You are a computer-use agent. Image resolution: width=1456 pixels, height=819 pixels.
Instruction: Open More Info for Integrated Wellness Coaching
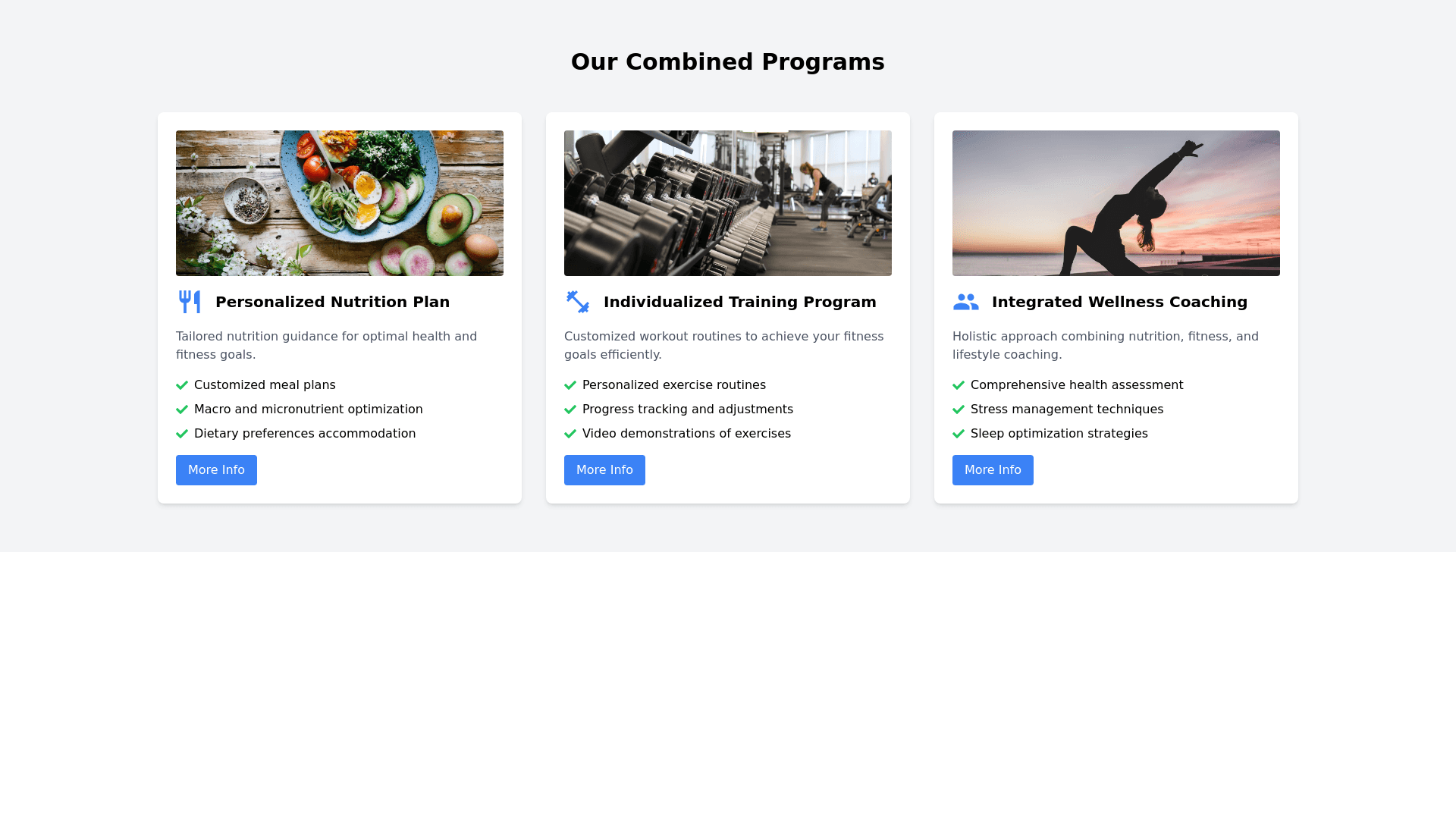[993, 470]
